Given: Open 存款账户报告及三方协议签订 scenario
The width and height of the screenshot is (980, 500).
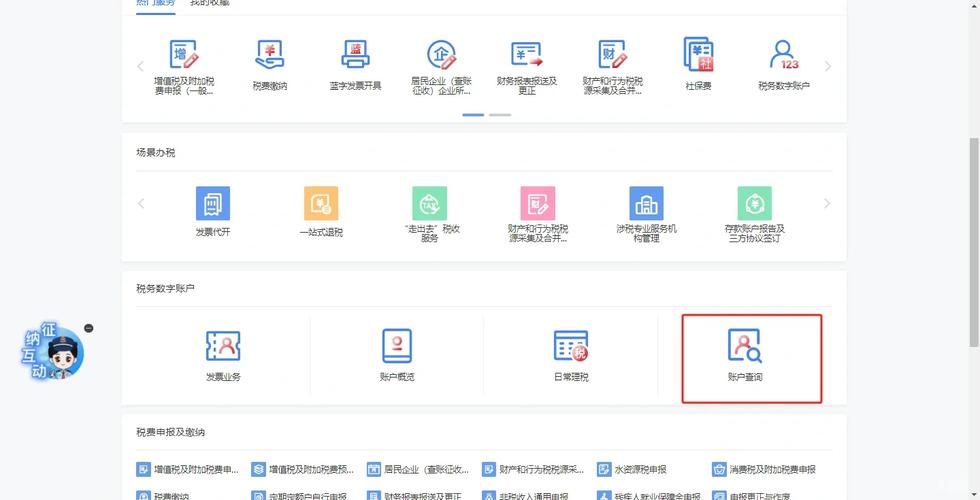Looking at the screenshot, I should (x=754, y=214).
